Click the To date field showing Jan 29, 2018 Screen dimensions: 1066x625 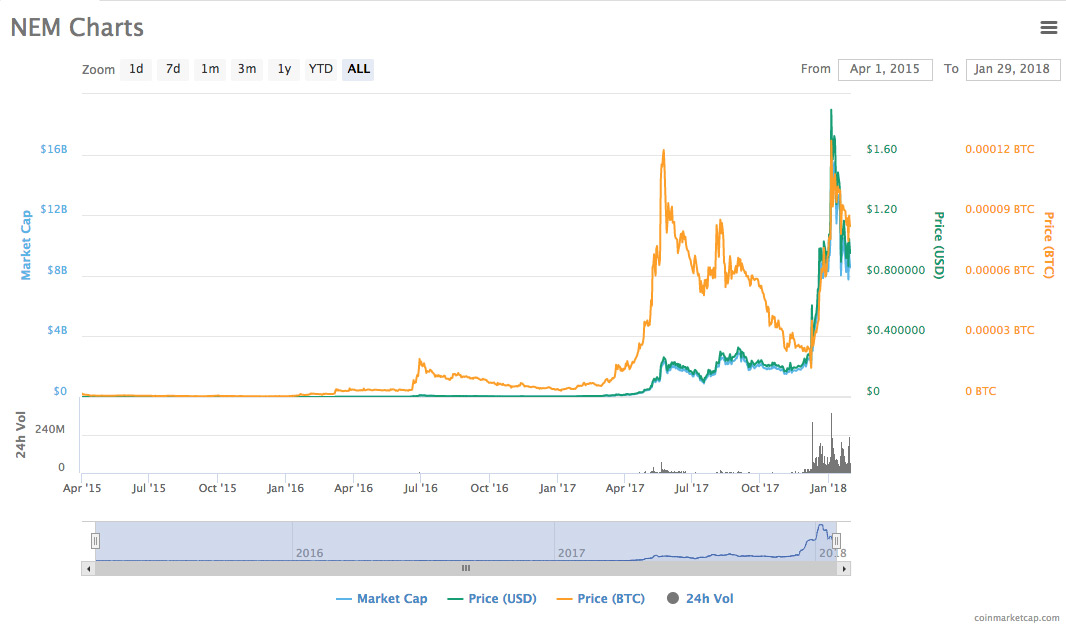(x=1012, y=69)
